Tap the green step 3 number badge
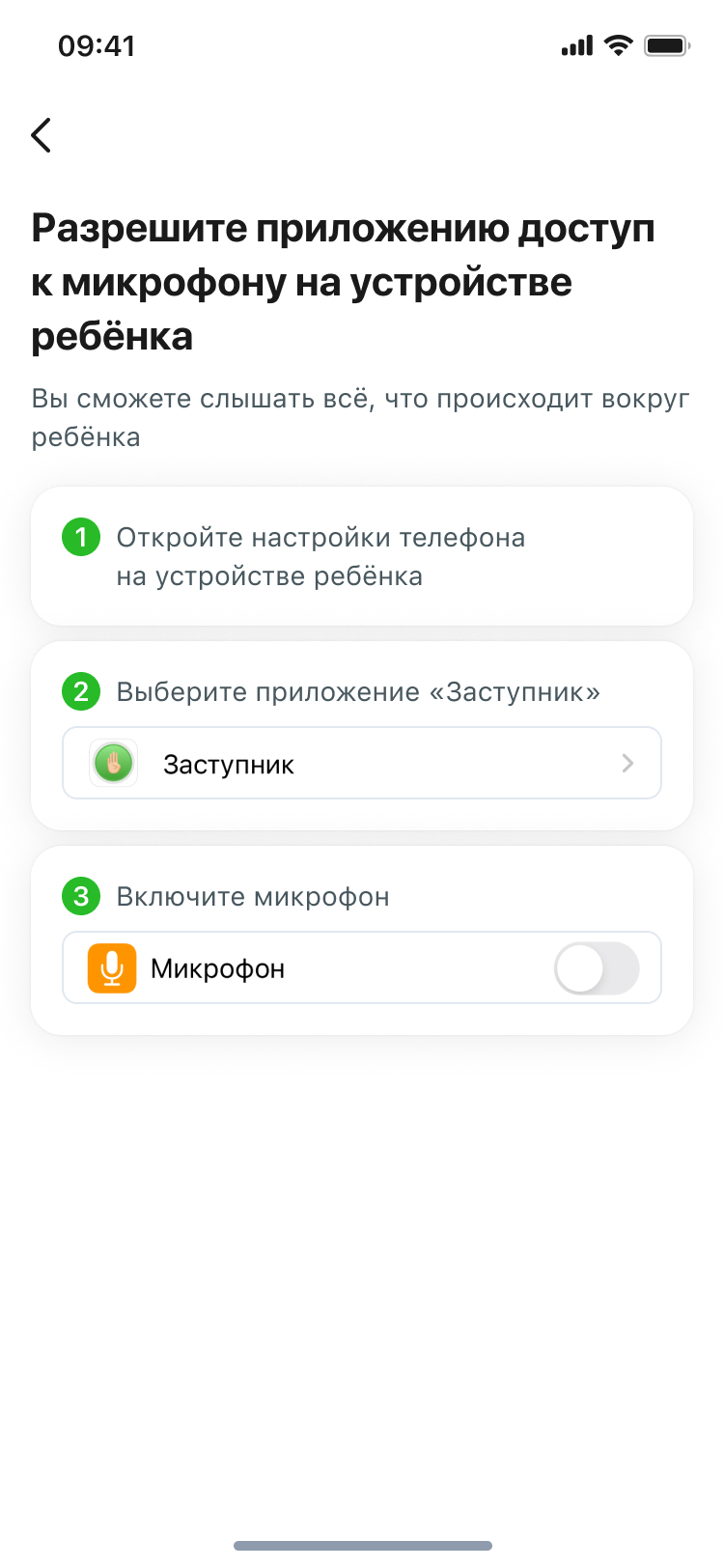Screen dimensions: 724x1568 [x=81, y=896]
